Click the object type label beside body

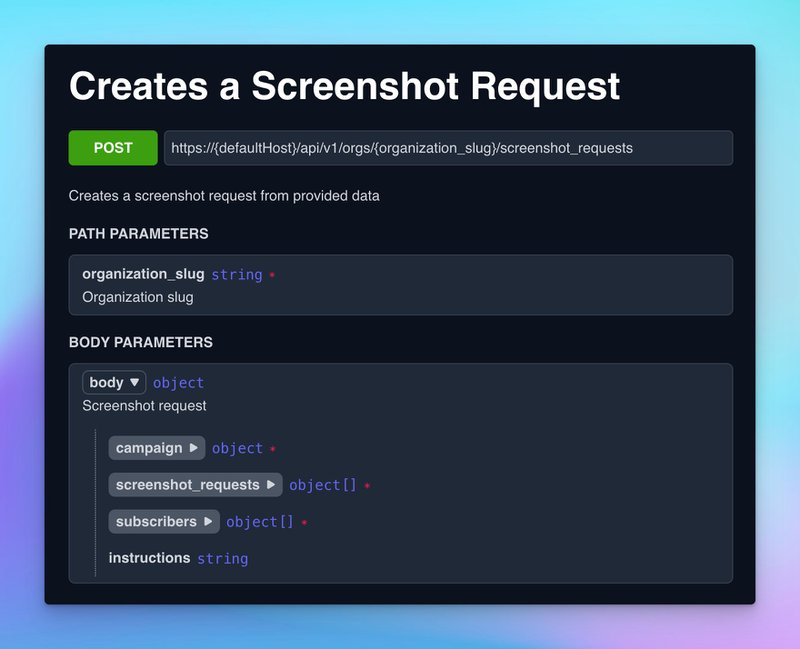(179, 381)
